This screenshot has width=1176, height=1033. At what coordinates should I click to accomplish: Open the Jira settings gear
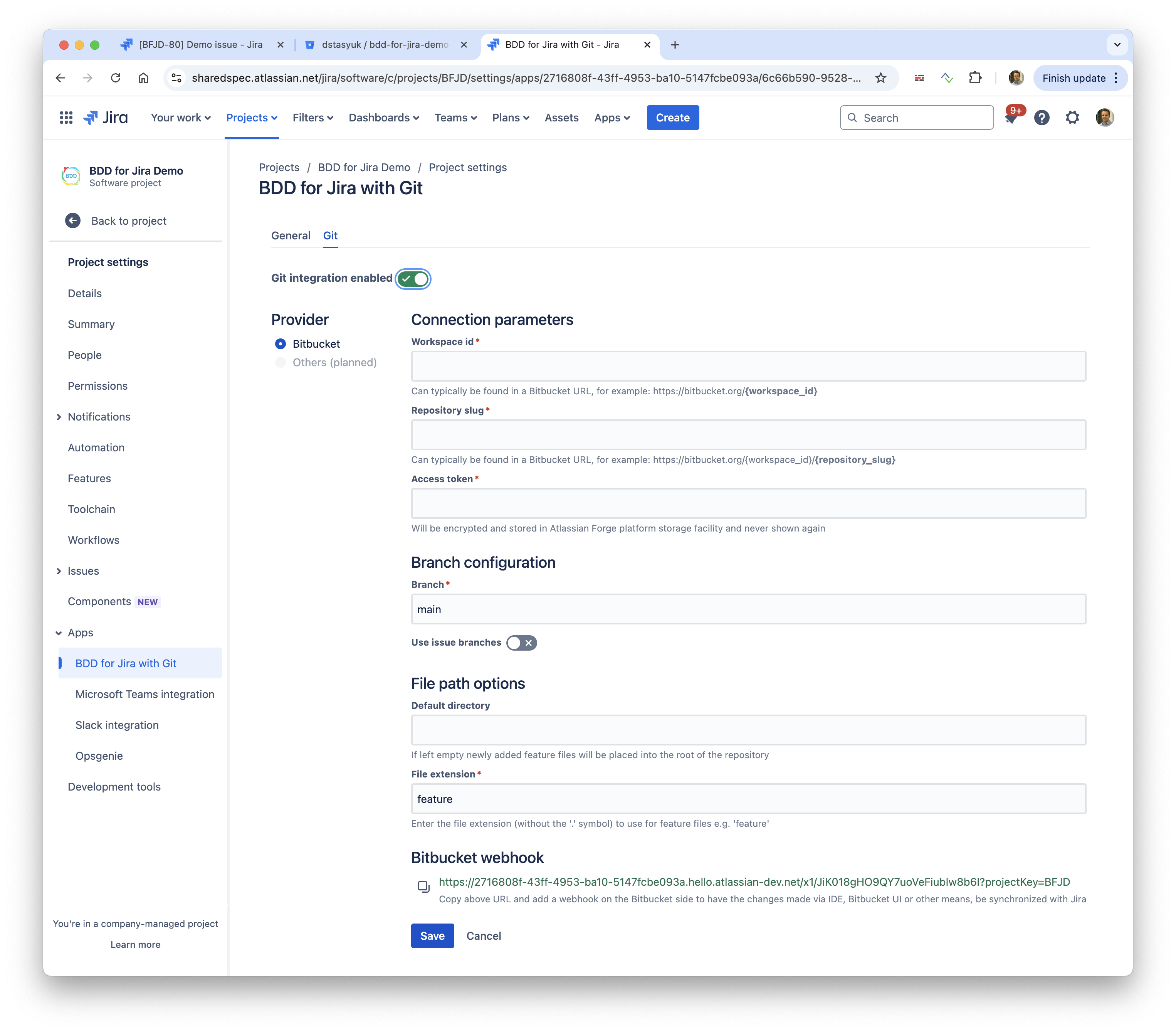(1072, 118)
